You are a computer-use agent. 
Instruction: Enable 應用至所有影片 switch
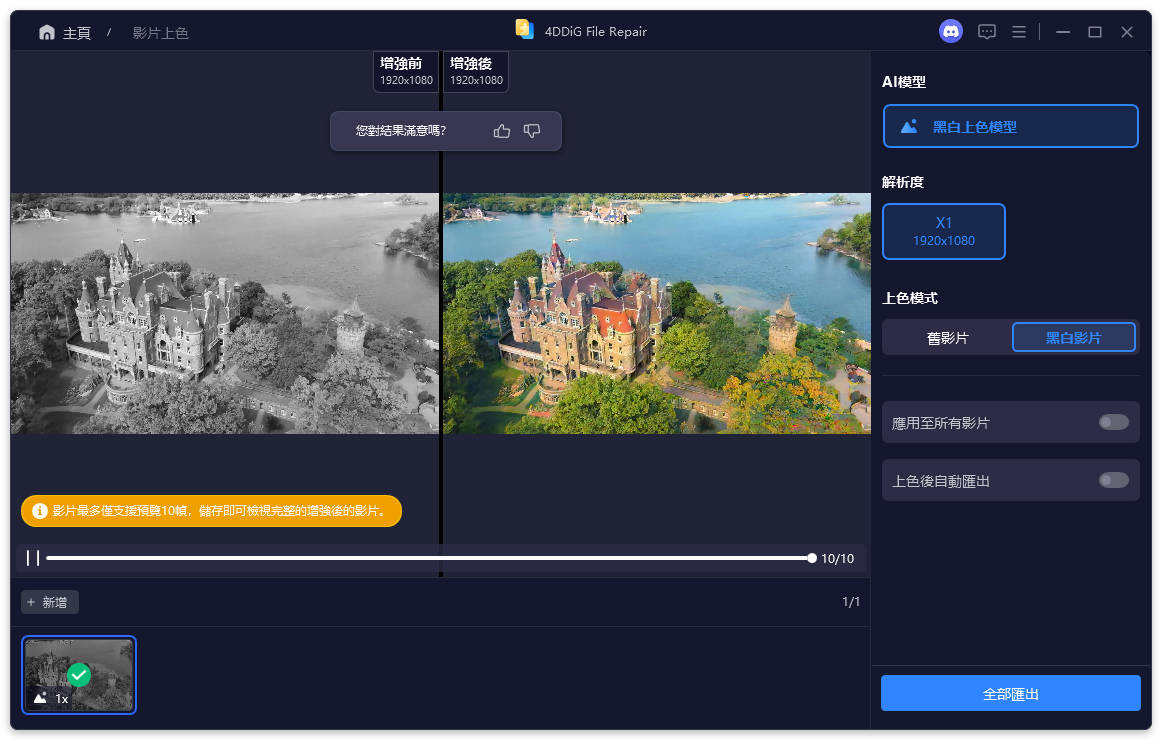click(1113, 422)
